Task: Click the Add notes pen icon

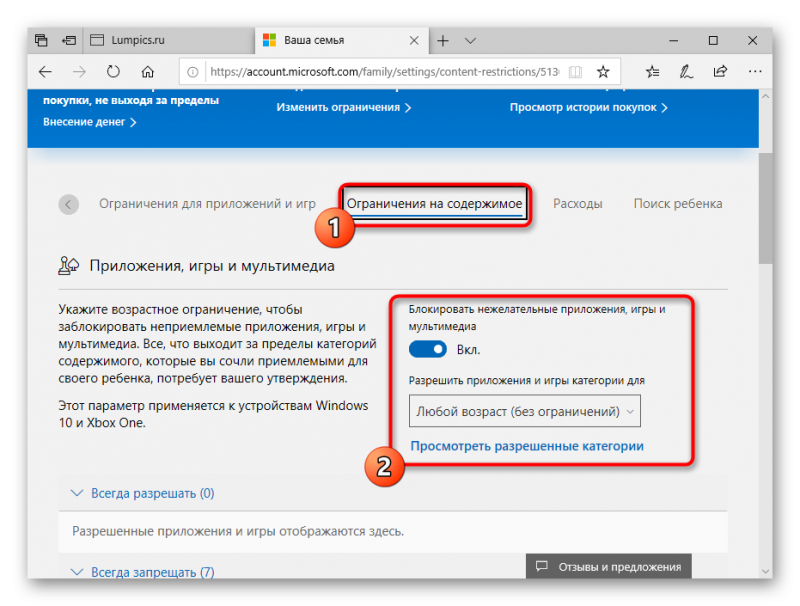Action: click(686, 72)
